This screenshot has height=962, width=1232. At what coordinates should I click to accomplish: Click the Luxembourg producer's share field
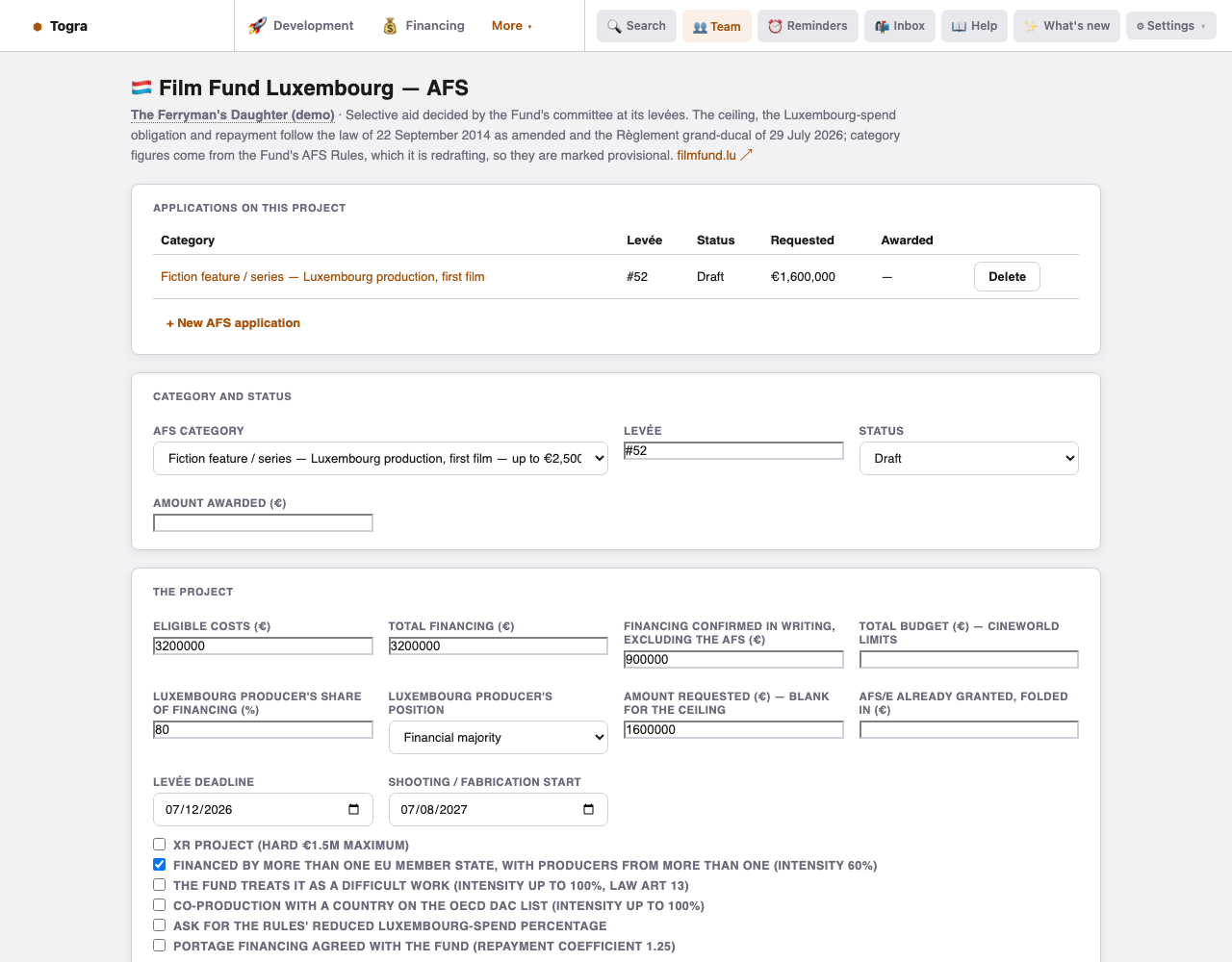(263, 730)
